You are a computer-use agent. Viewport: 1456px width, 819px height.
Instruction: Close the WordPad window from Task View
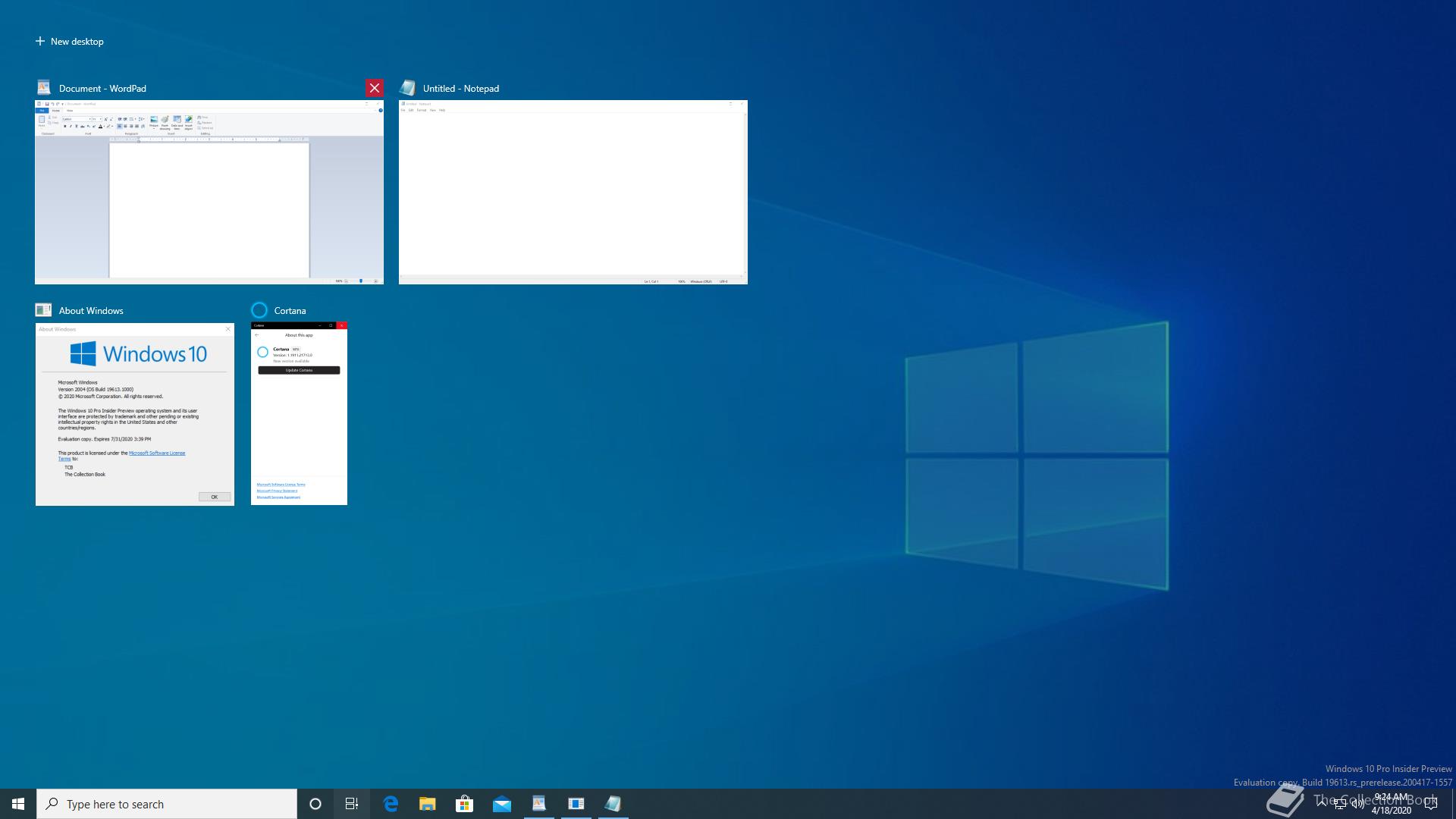point(374,88)
